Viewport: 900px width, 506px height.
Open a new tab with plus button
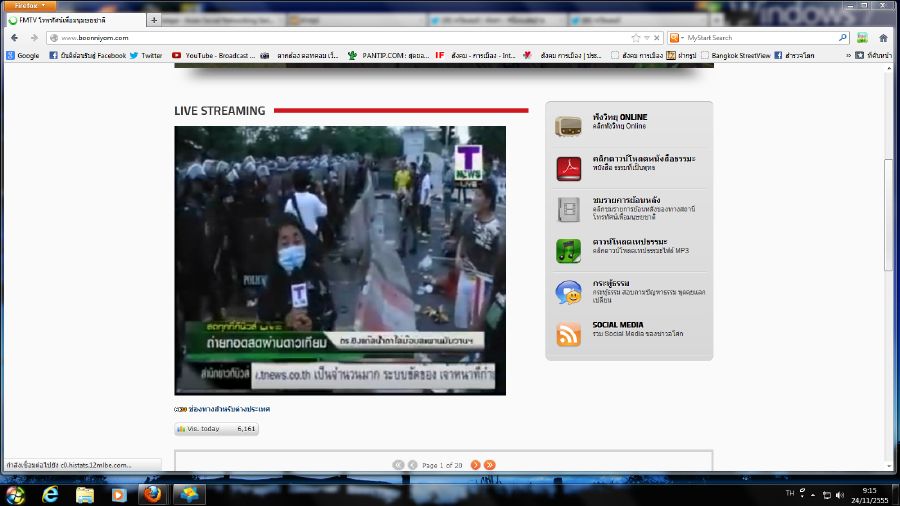tap(154, 20)
